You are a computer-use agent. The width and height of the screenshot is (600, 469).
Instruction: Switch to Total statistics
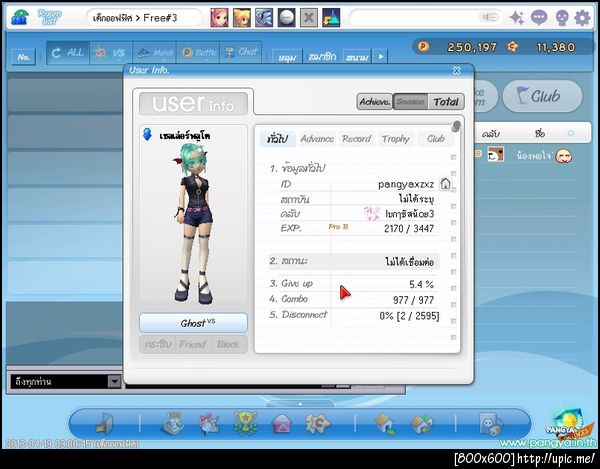point(446,102)
